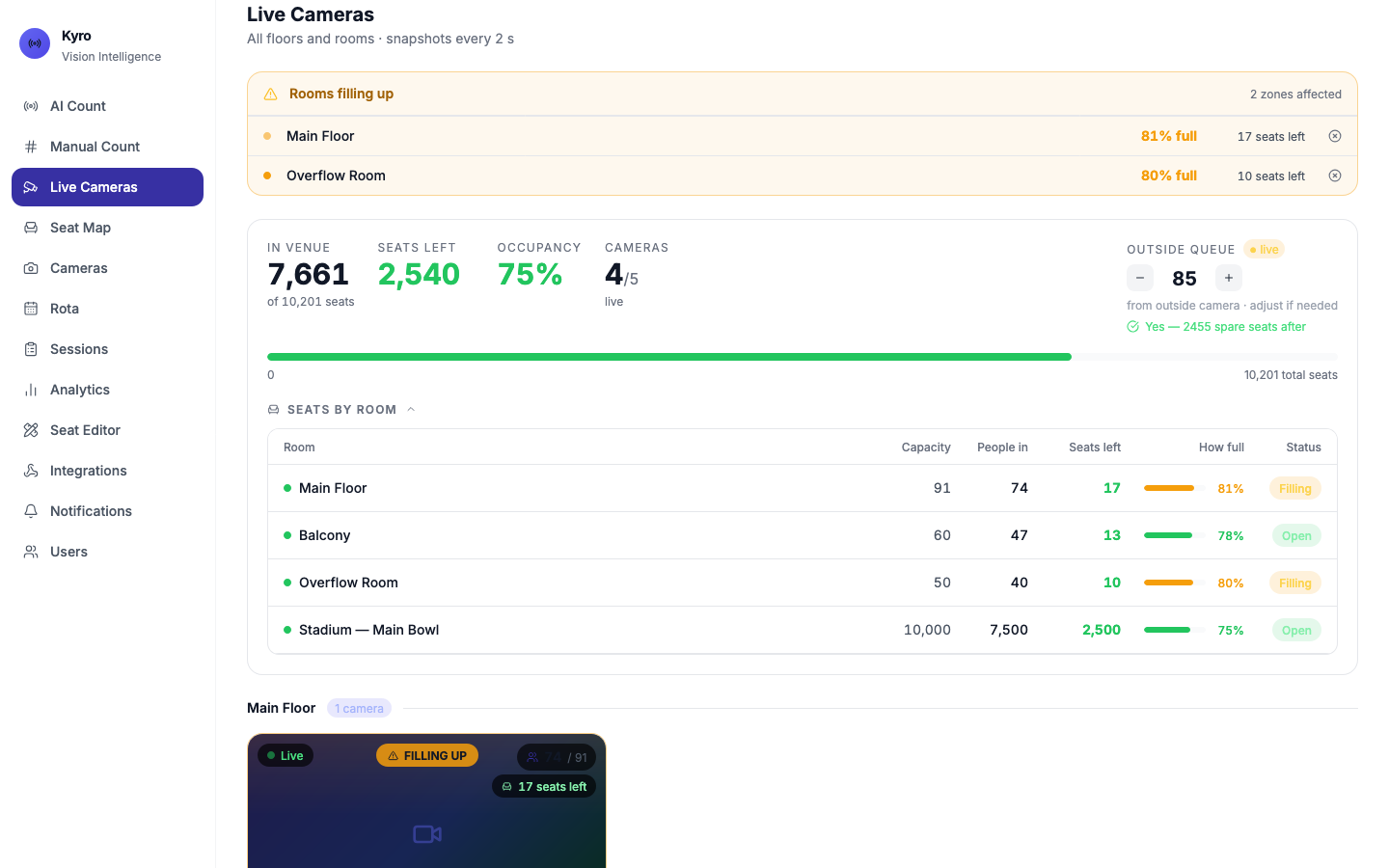Select the Main Floor table row
Viewport: 1389px width, 868px height.
click(803, 488)
